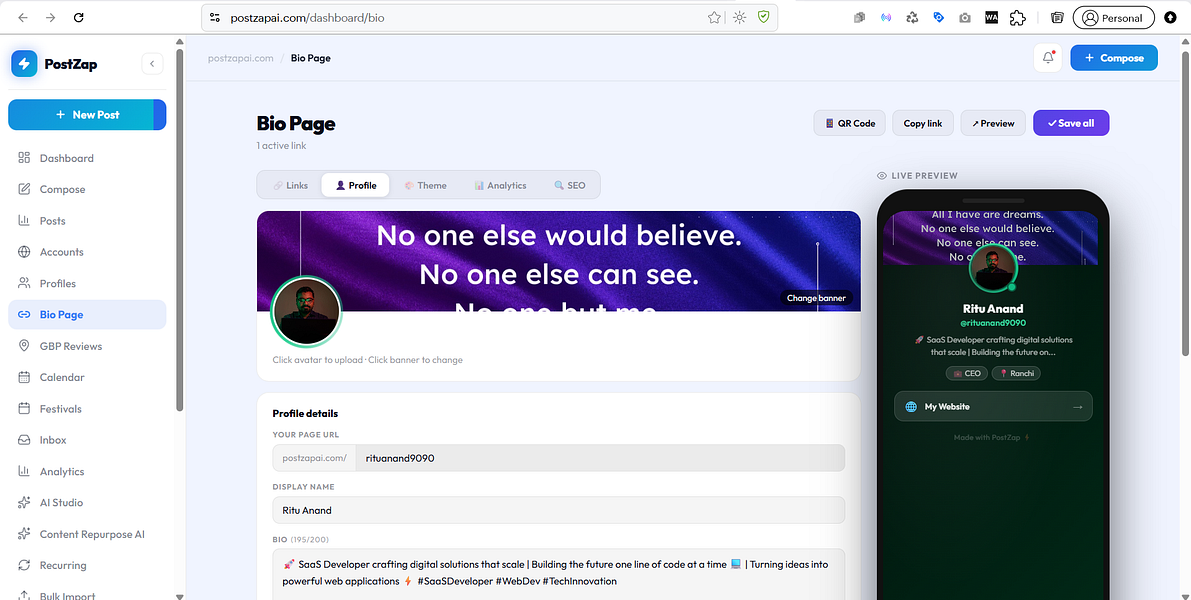Open Analytics in the sidebar
The height and width of the screenshot is (600, 1191).
[87, 472]
